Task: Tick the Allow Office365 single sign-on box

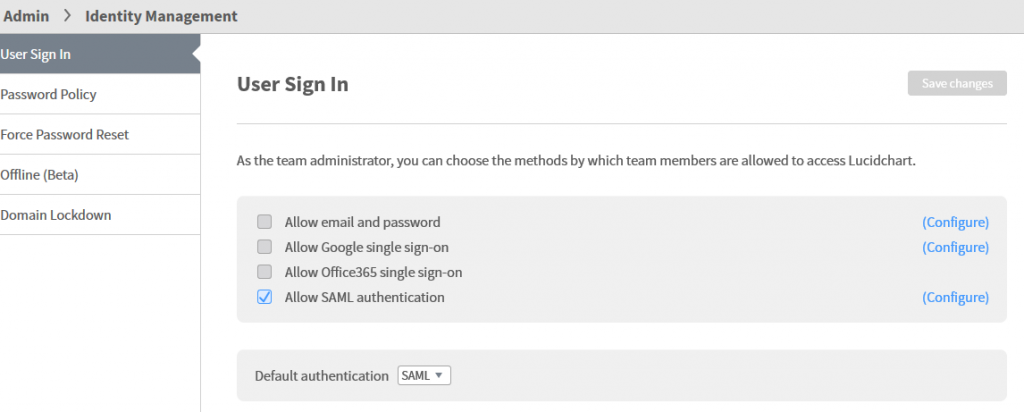Action: [264, 272]
